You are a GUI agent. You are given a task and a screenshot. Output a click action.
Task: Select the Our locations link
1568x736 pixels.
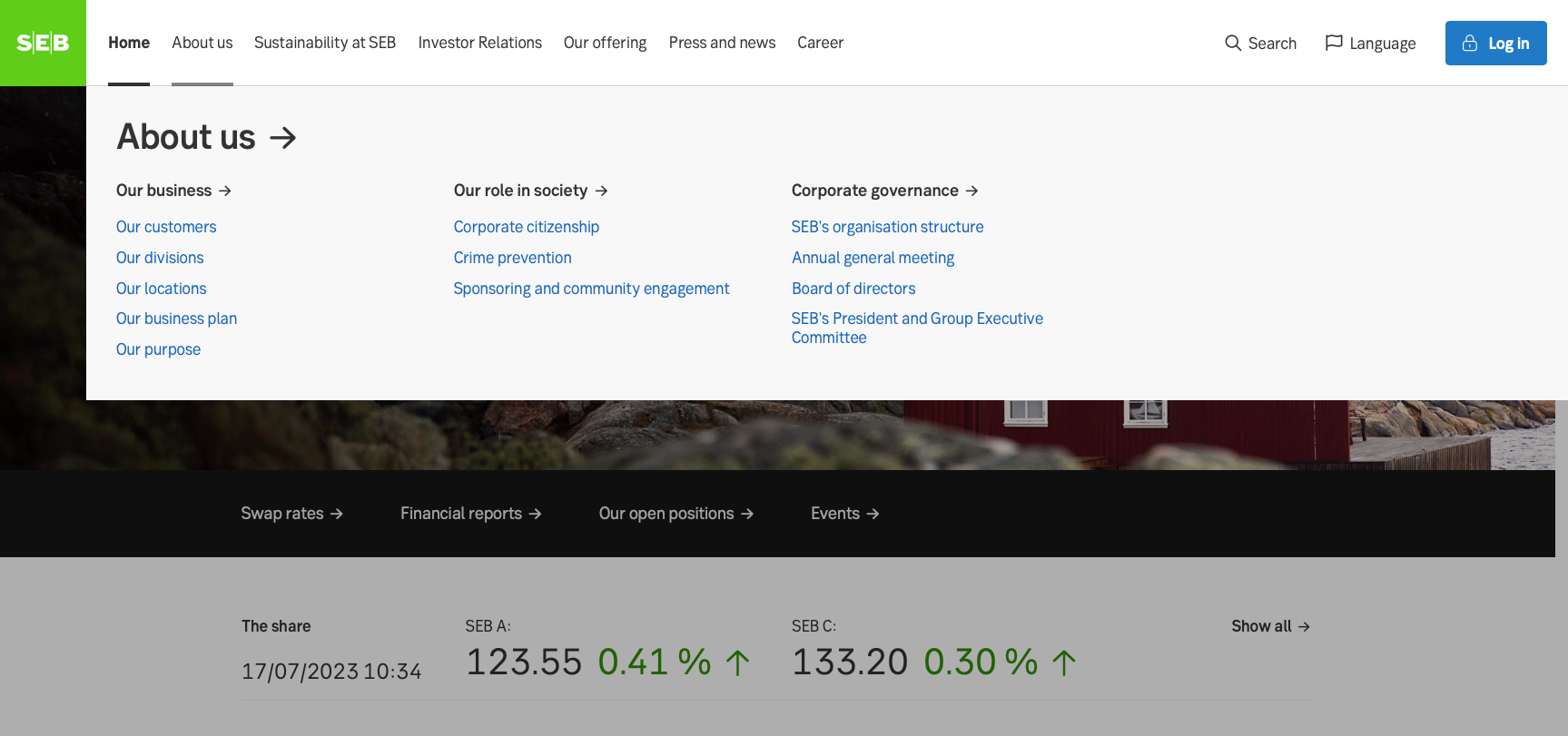pyautogui.click(x=161, y=289)
